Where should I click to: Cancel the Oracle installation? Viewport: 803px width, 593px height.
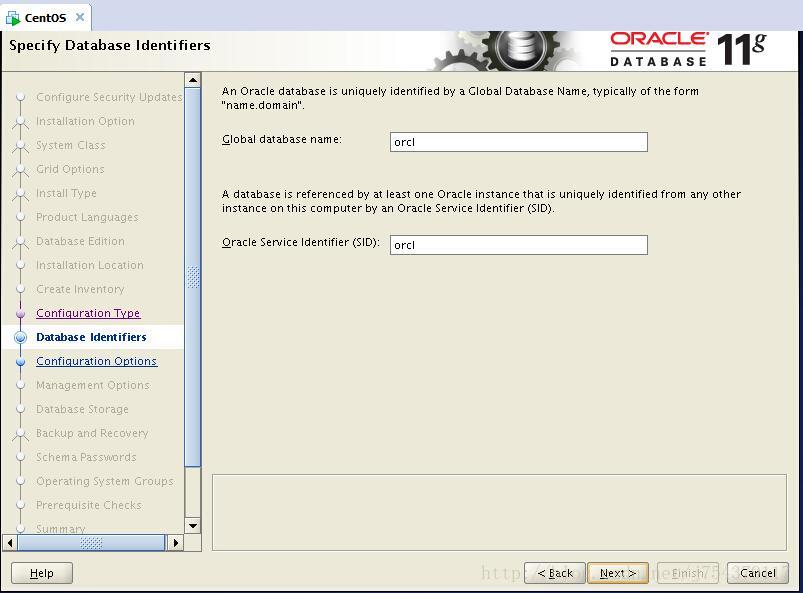757,573
